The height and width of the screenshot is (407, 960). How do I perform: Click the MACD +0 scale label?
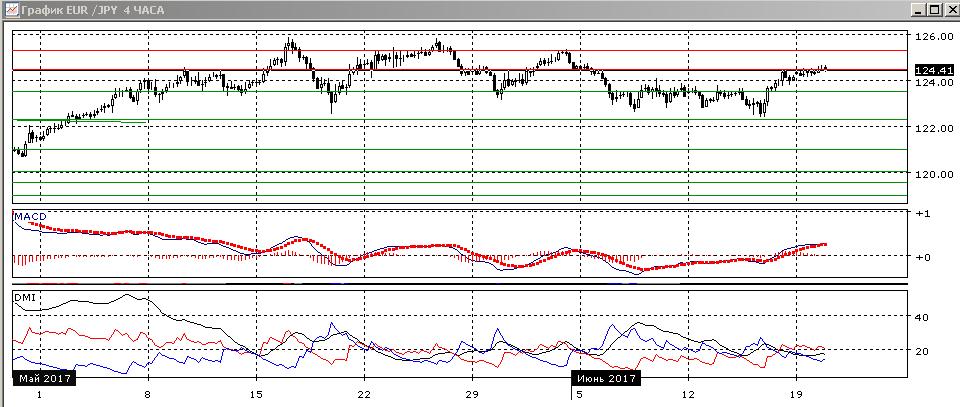coord(923,257)
